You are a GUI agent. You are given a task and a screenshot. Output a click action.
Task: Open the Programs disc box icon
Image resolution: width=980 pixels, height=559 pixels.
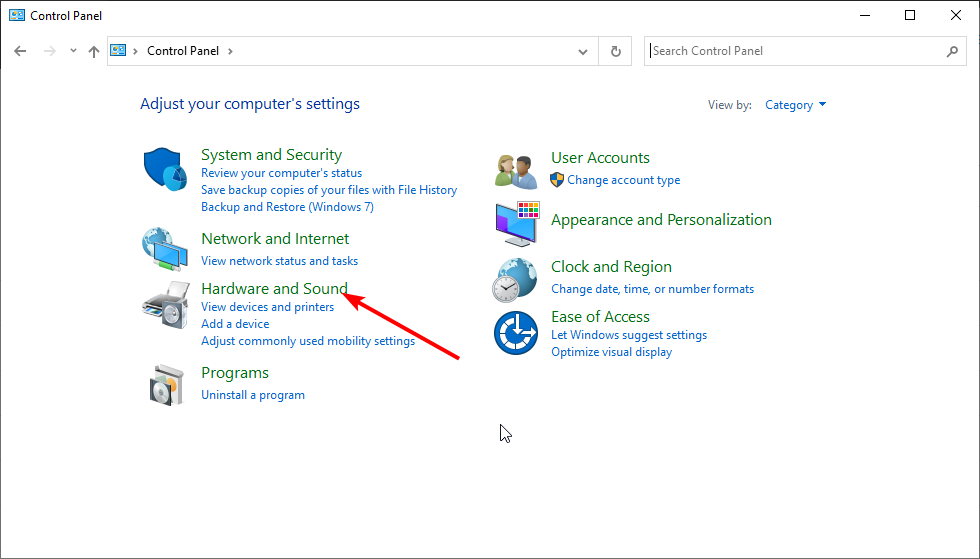[165, 384]
